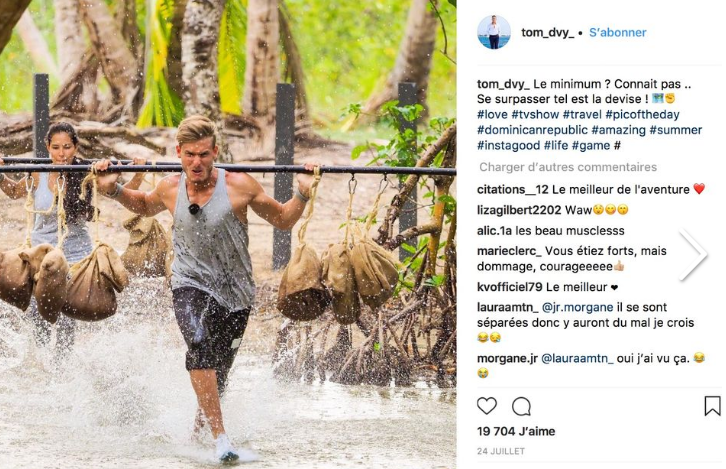View citations__12 commenter profile

[x=513, y=189]
